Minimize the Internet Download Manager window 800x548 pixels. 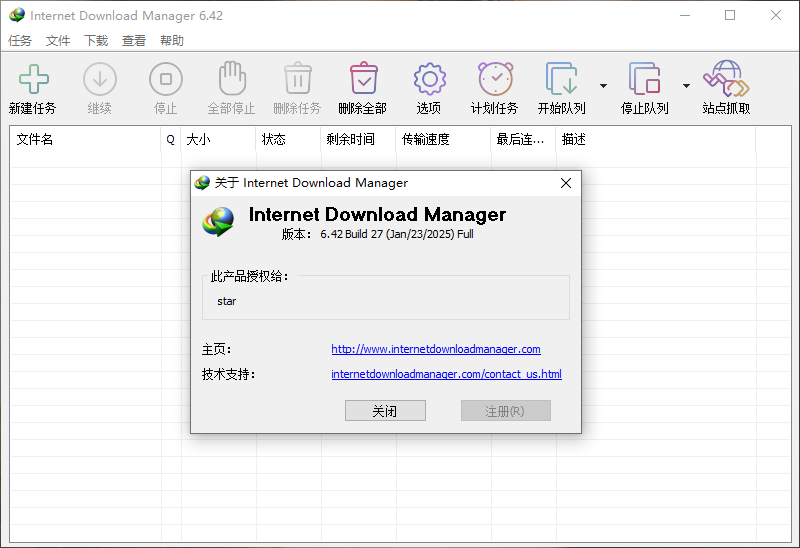point(685,15)
